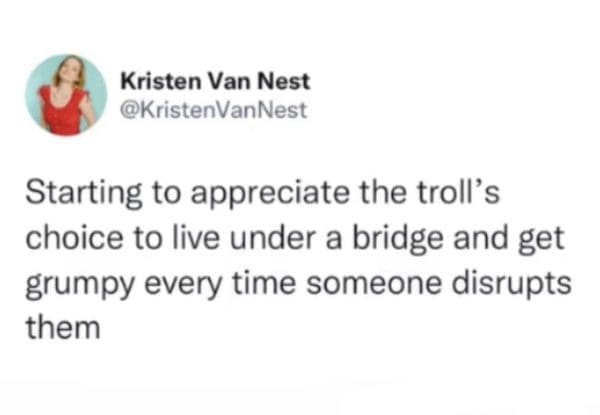Click the final word "them" in the tweet
Screen dimensions: 600x415
coord(60,325)
